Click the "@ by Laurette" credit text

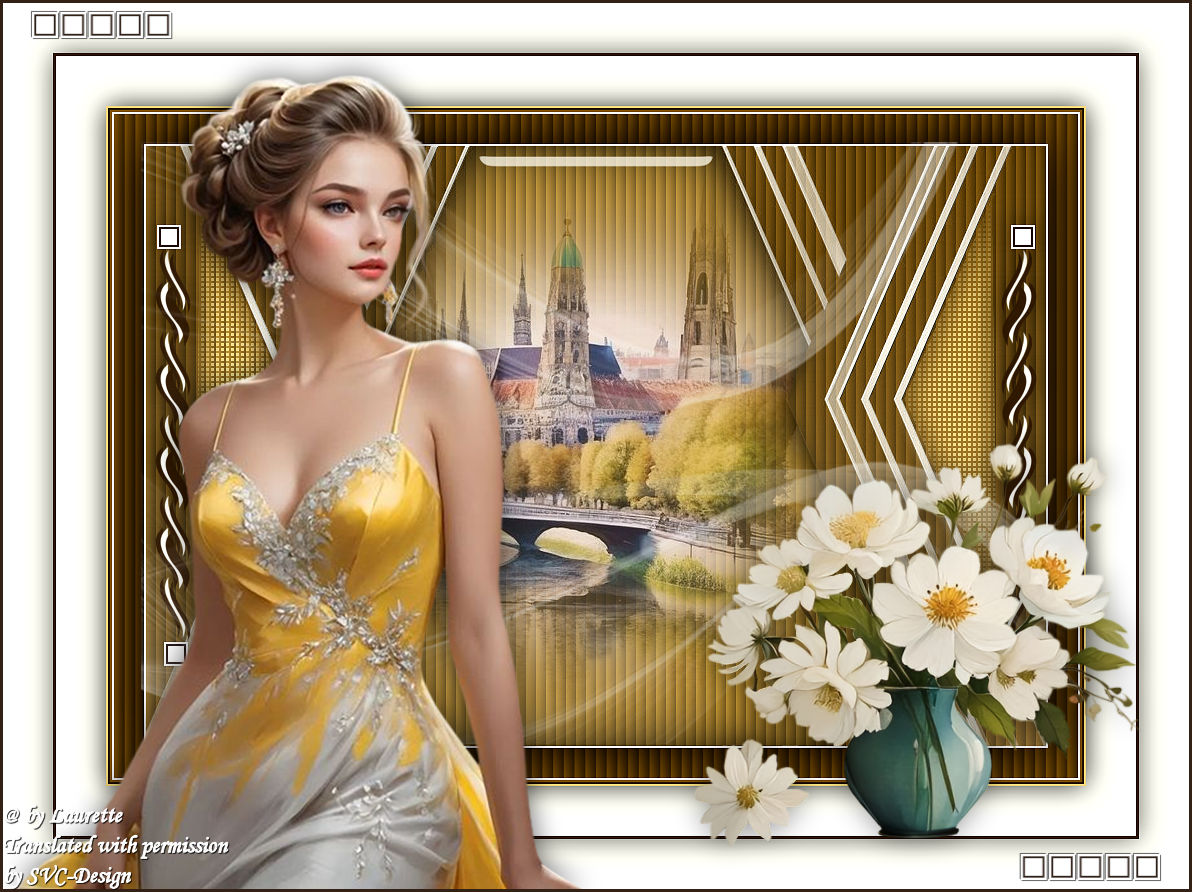tap(64, 817)
